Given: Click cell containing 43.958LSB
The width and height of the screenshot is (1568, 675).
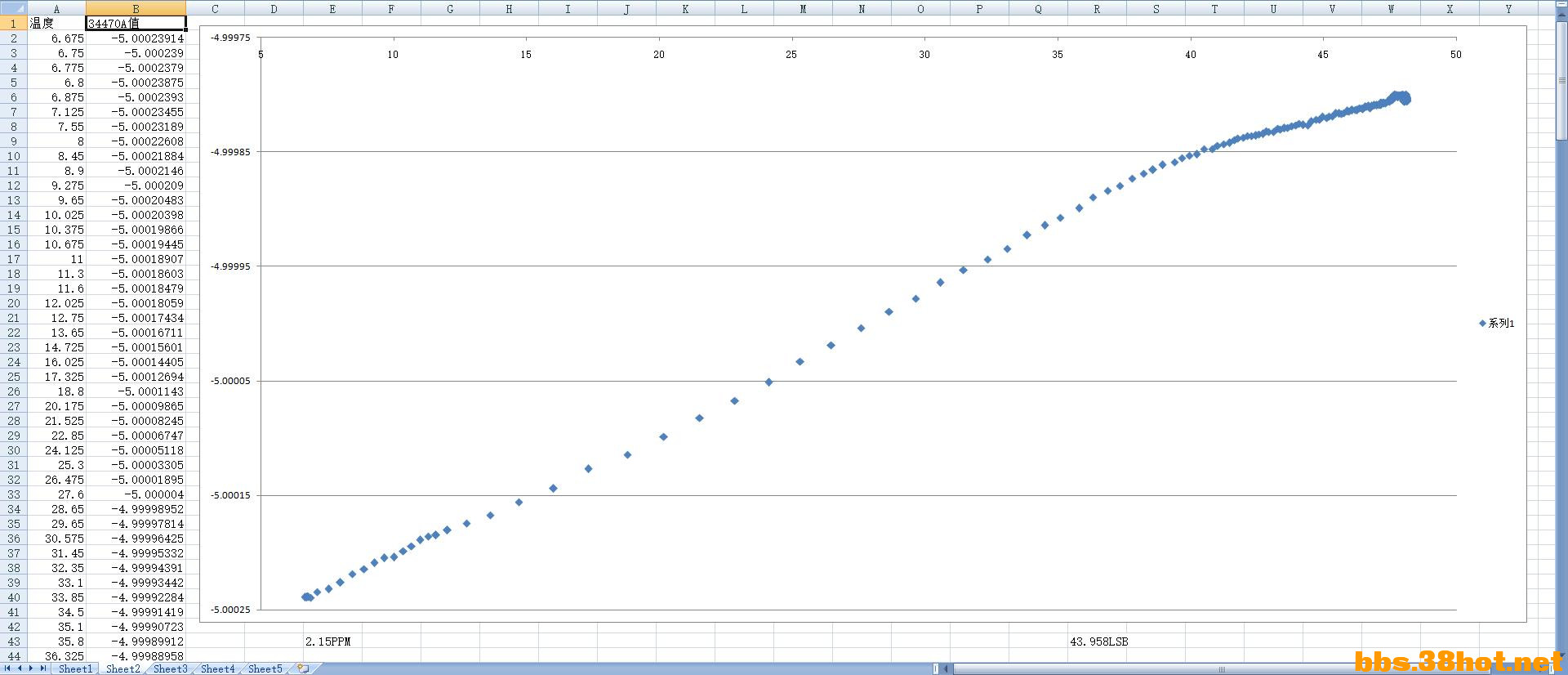Looking at the screenshot, I should pyautogui.click(x=1097, y=641).
